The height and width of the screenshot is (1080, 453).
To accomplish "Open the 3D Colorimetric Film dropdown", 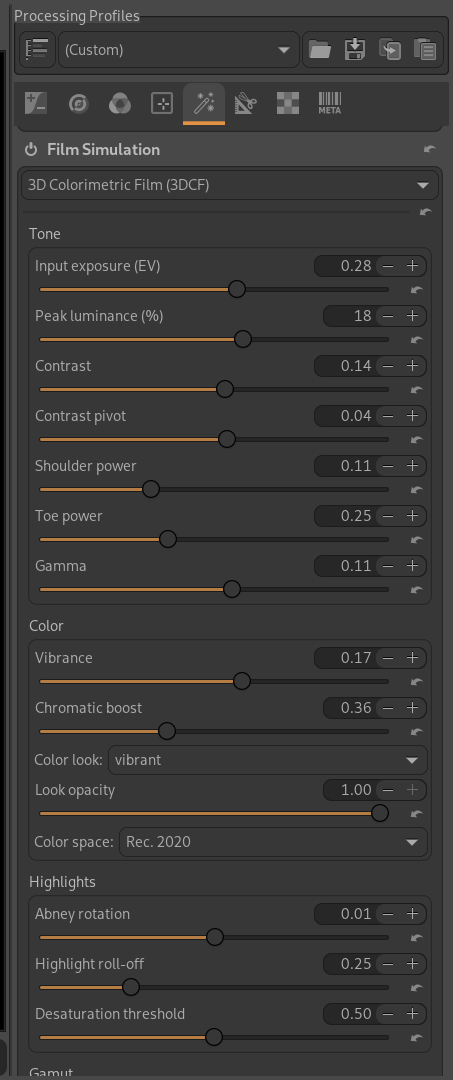I will click(230, 185).
